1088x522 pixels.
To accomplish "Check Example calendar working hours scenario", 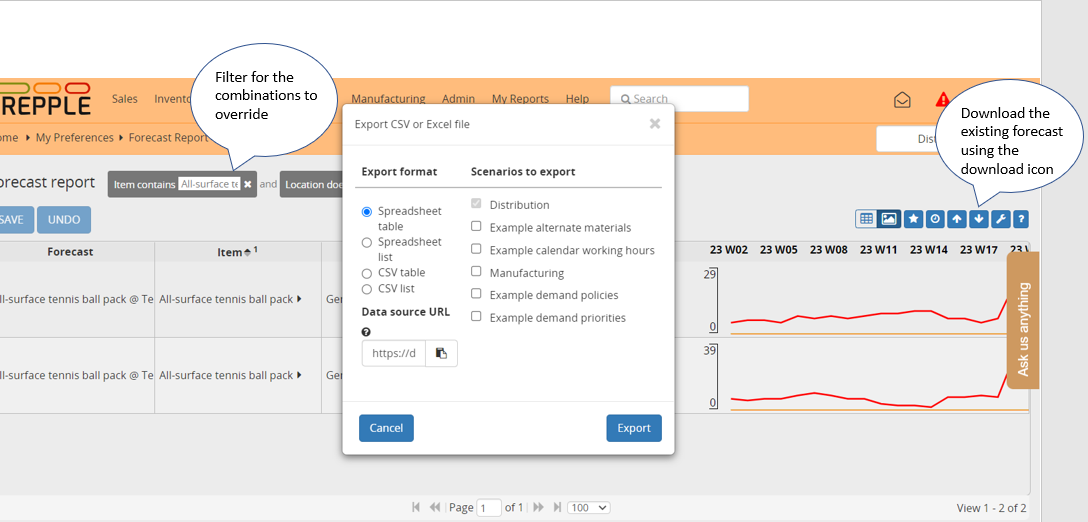I will coord(476,249).
